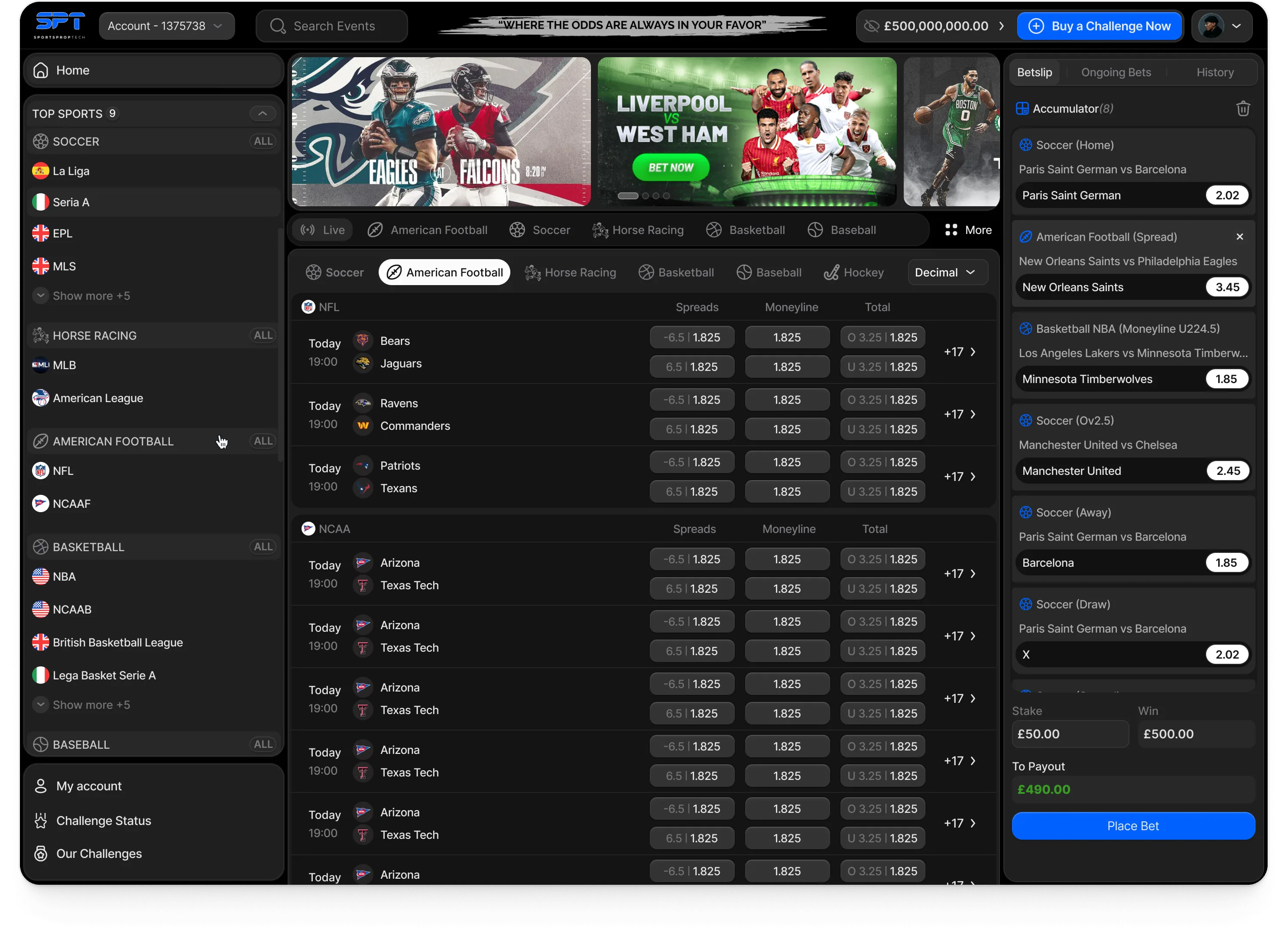The width and height of the screenshot is (1288, 945).
Task: Open the Live events filter
Action: tap(323, 230)
